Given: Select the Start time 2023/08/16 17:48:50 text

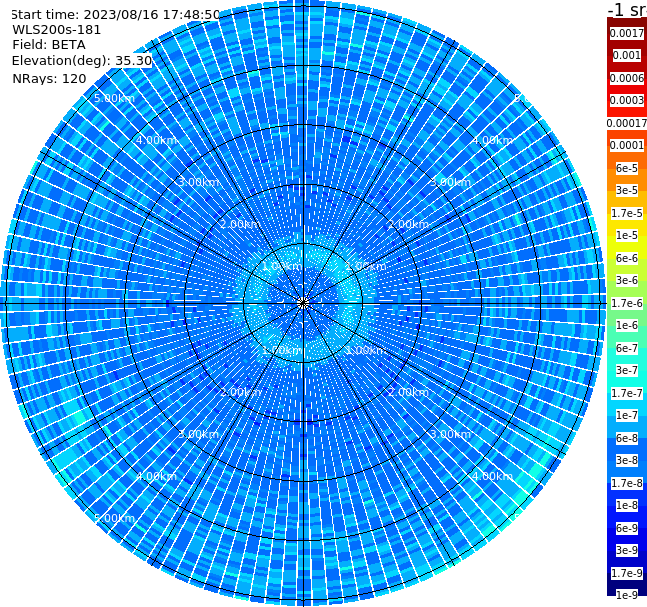Looking at the screenshot, I should point(115,15).
